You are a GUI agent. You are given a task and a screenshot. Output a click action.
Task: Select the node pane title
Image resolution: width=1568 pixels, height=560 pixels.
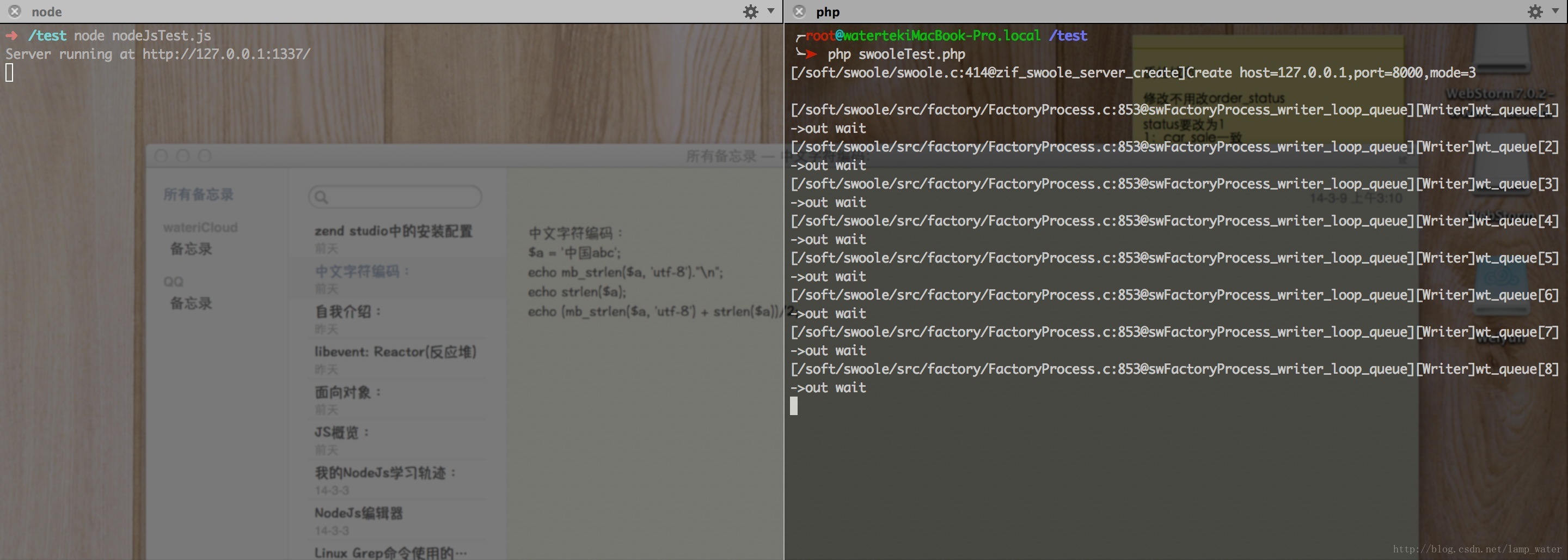47,11
